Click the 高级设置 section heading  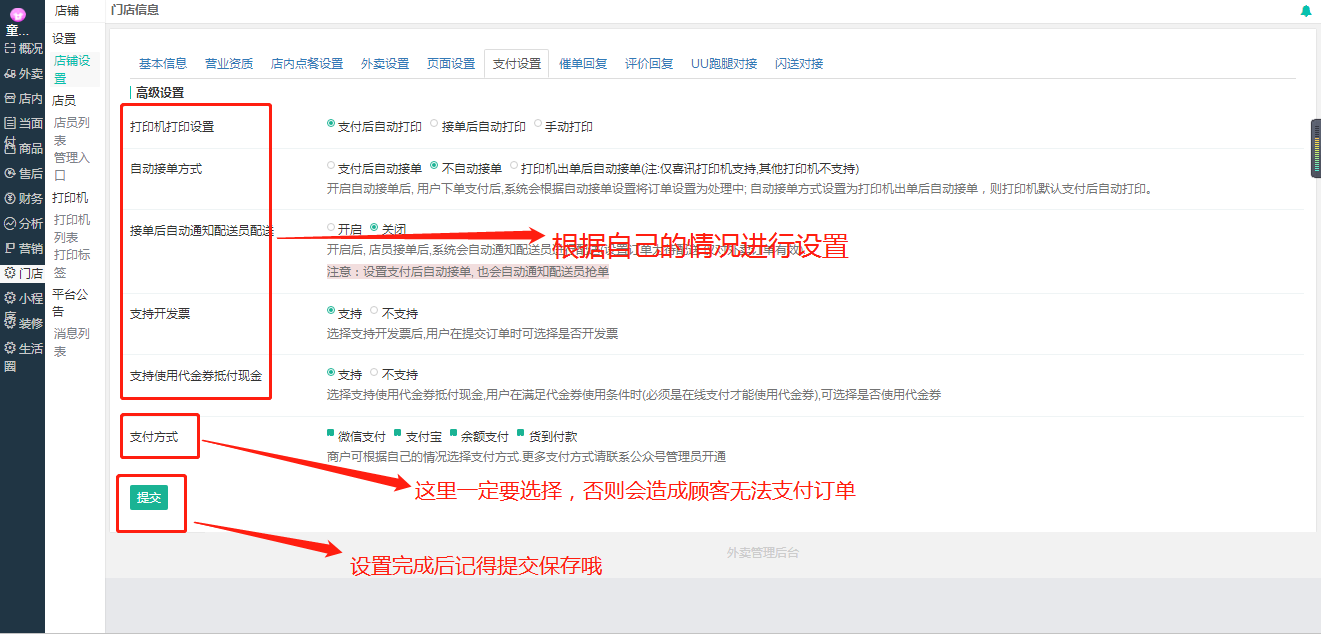(x=160, y=92)
